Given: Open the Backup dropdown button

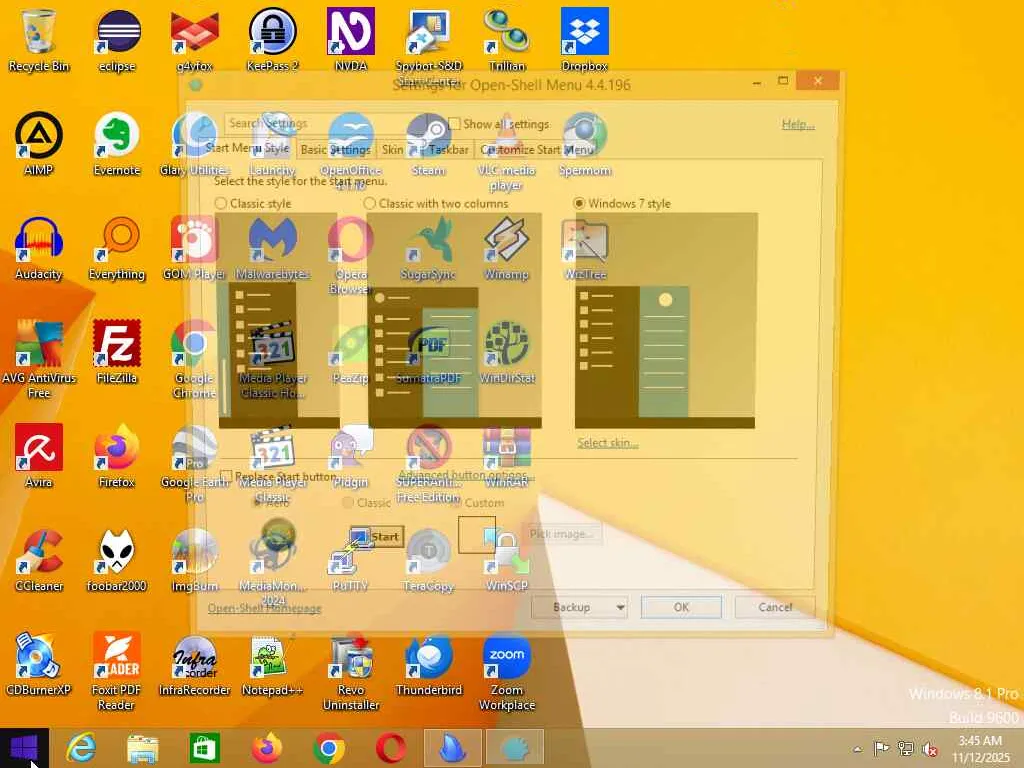Looking at the screenshot, I should (581, 607).
